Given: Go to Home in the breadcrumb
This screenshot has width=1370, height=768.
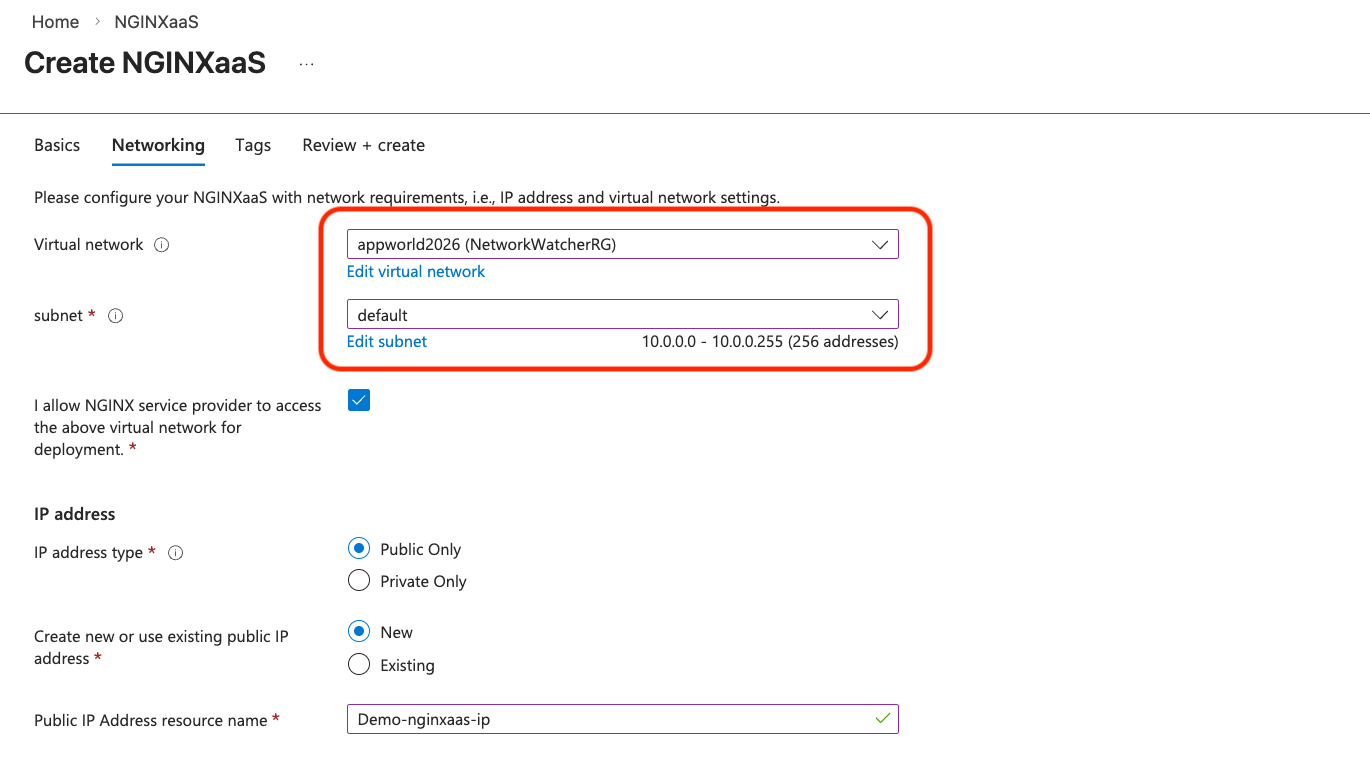Looking at the screenshot, I should coord(55,22).
